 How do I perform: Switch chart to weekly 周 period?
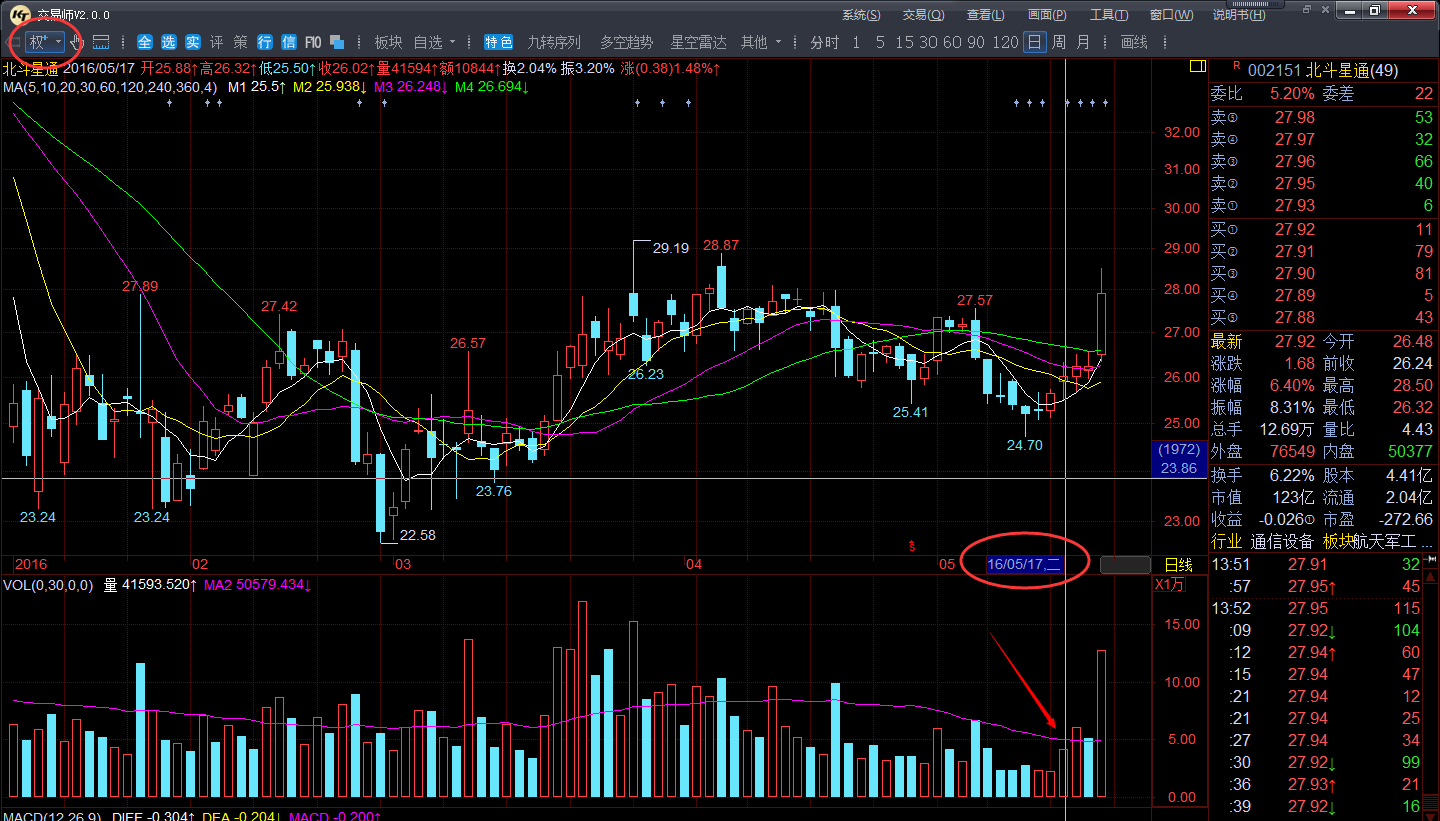[1058, 42]
